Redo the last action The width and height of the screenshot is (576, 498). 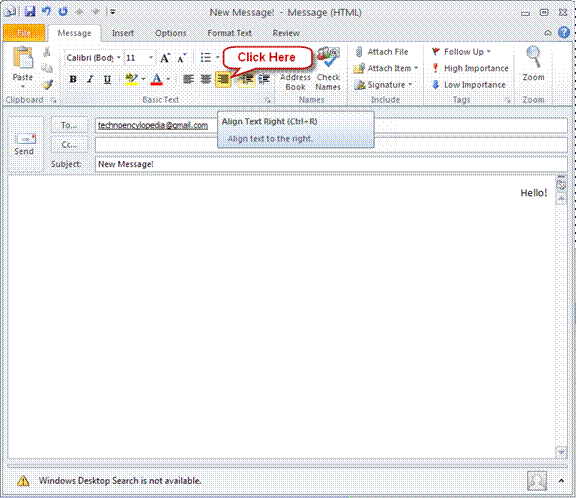pos(63,12)
